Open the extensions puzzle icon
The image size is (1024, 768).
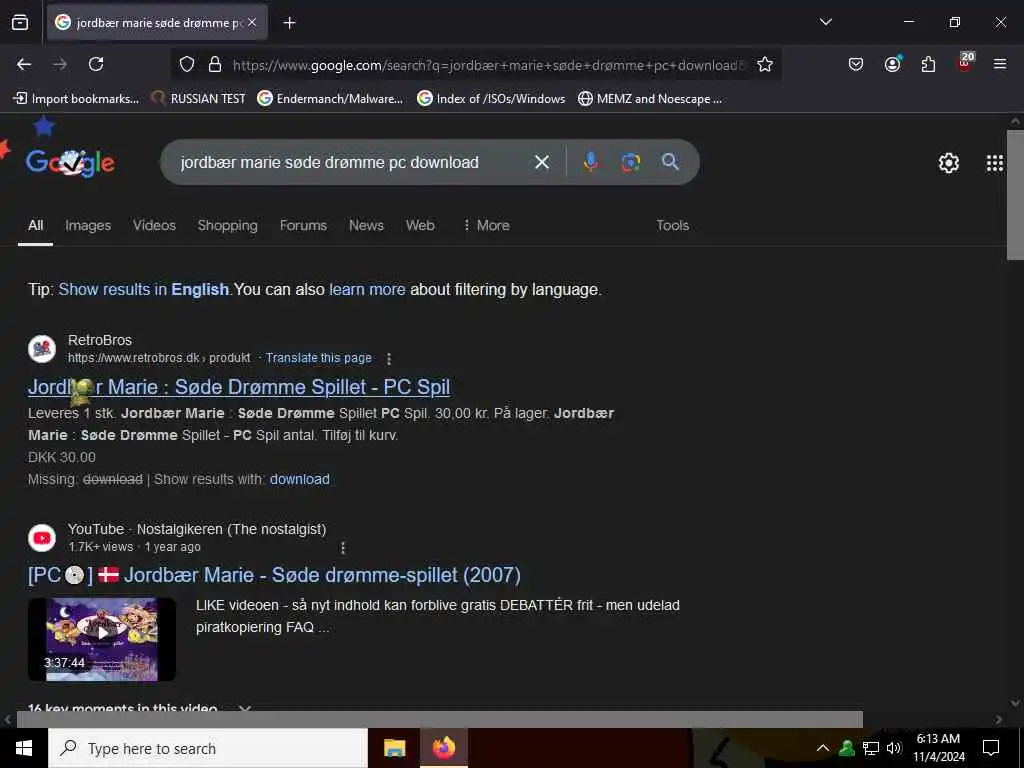point(928,64)
